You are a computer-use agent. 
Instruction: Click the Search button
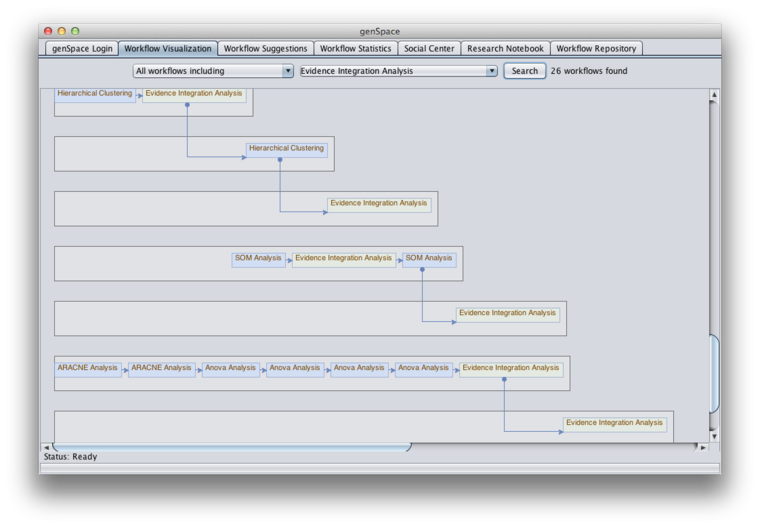(524, 71)
